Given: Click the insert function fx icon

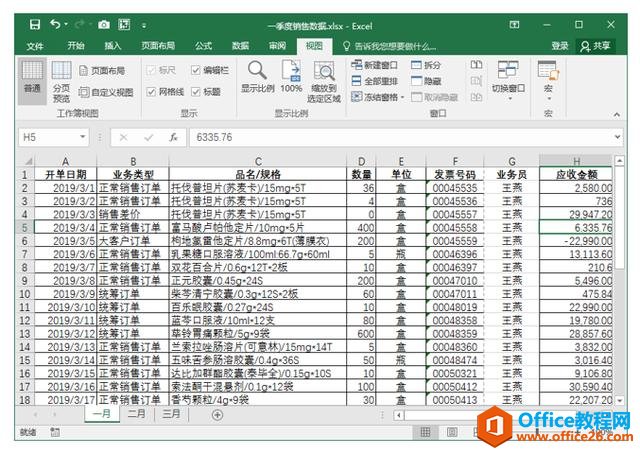Looking at the screenshot, I should tap(173, 137).
